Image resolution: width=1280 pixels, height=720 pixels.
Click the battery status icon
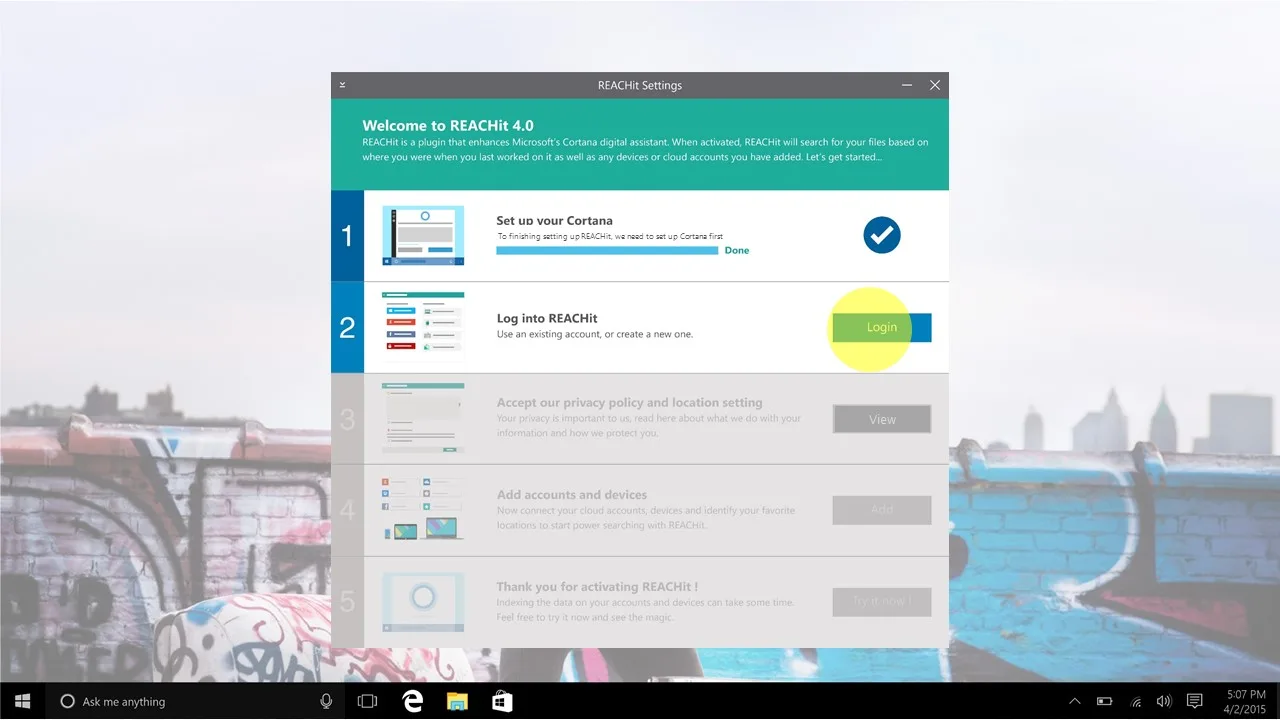click(1105, 701)
